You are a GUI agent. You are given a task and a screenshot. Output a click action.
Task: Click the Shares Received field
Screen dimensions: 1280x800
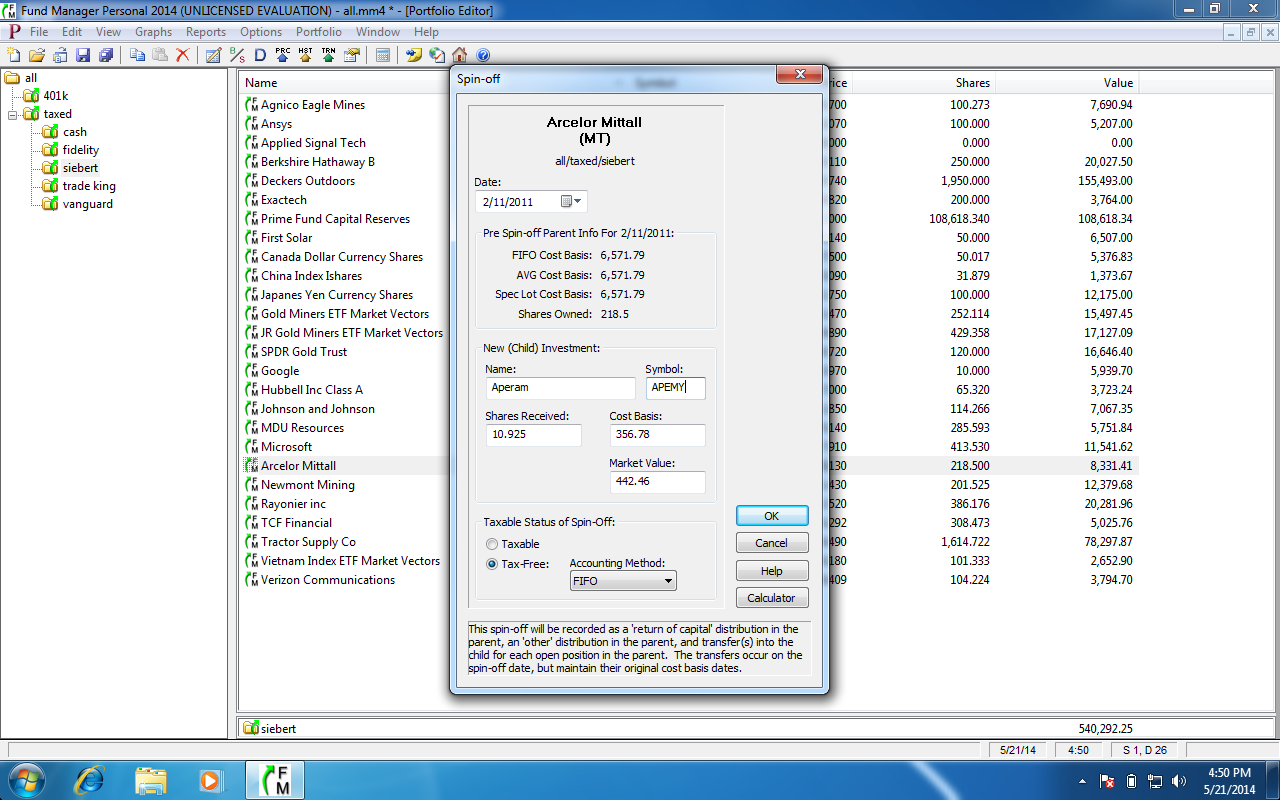[x=533, y=435]
